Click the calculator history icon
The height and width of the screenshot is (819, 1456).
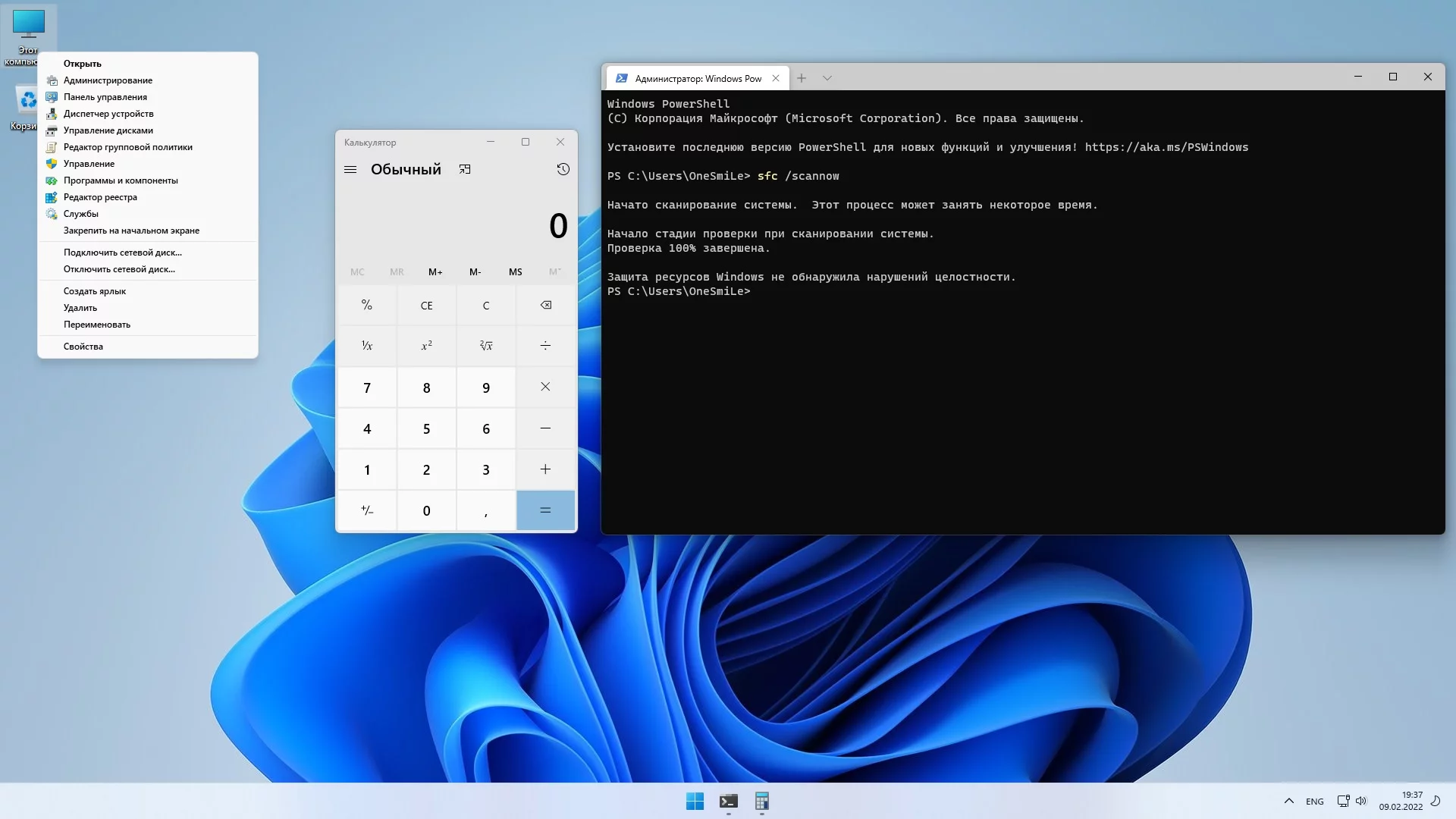coord(563,169)
